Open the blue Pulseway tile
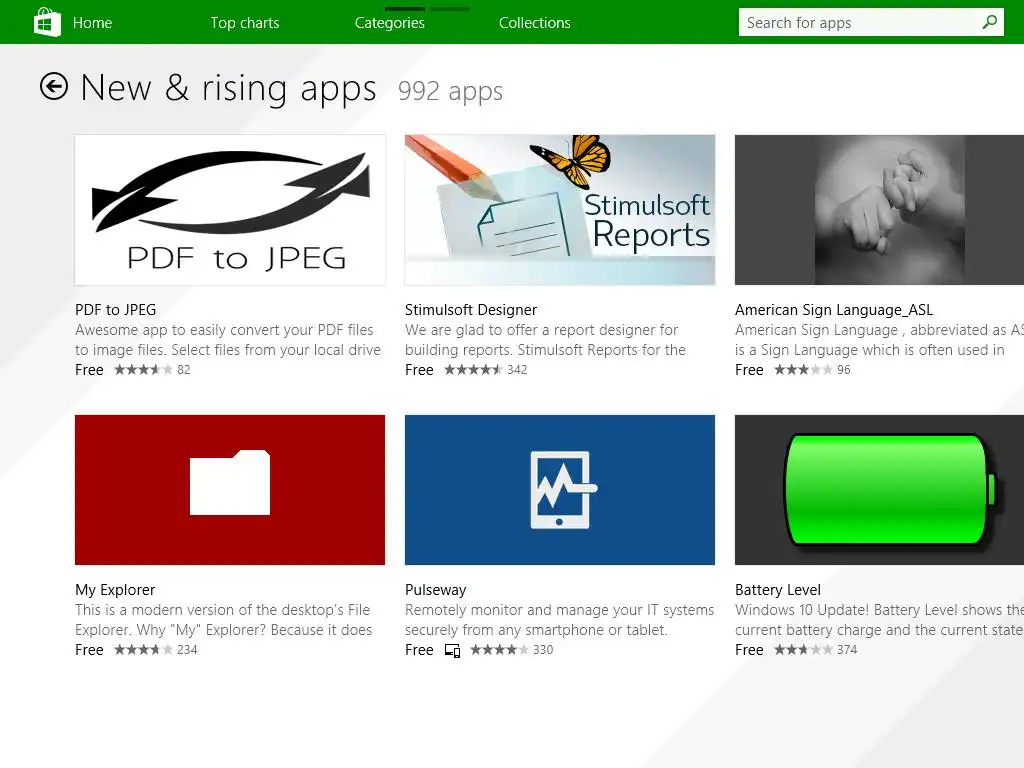The height and width of the screenshot is (768, 1024). pyautogui.click(x=560, y=490)
